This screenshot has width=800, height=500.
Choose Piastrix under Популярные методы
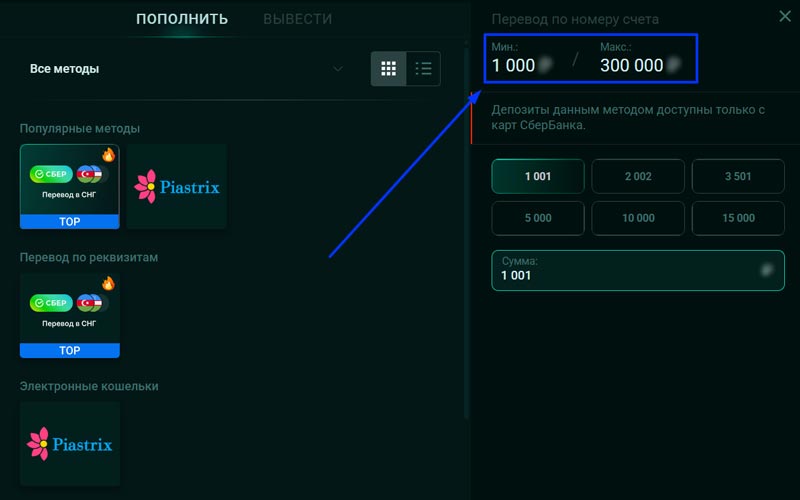click(x=177, y=186)
